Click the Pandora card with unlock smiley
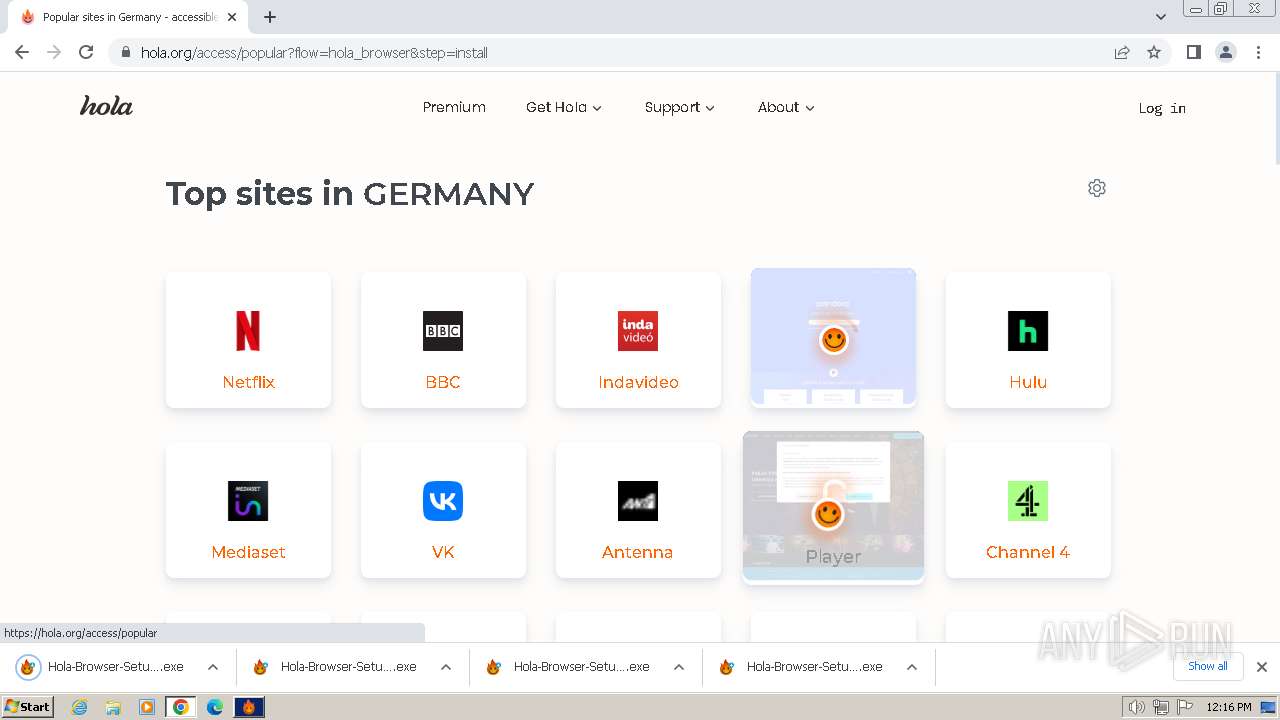 point(833,337)
